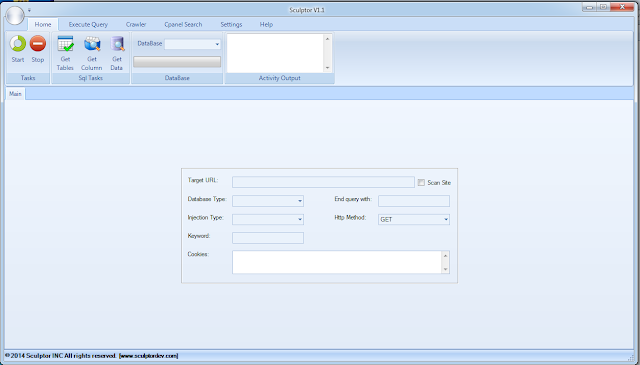The width and height of the screenshot is (640, 365).
Task: Switch to the Execute Query tab
Action: coord(88,24)
